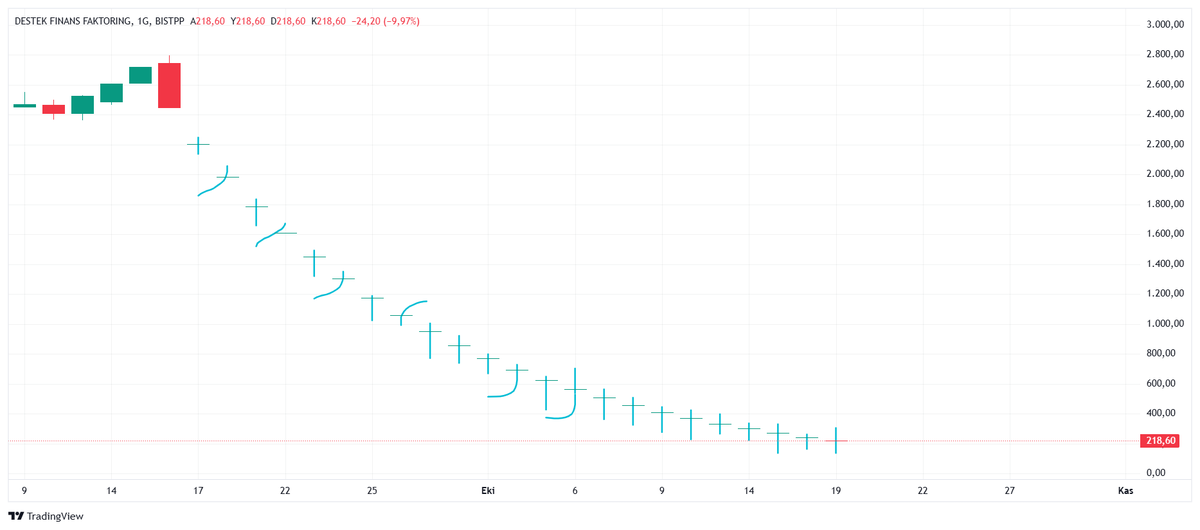Screen dimensions: 1200x530
Task: Click the 1.800,00 price axis label
Action: click(1165, 204)
